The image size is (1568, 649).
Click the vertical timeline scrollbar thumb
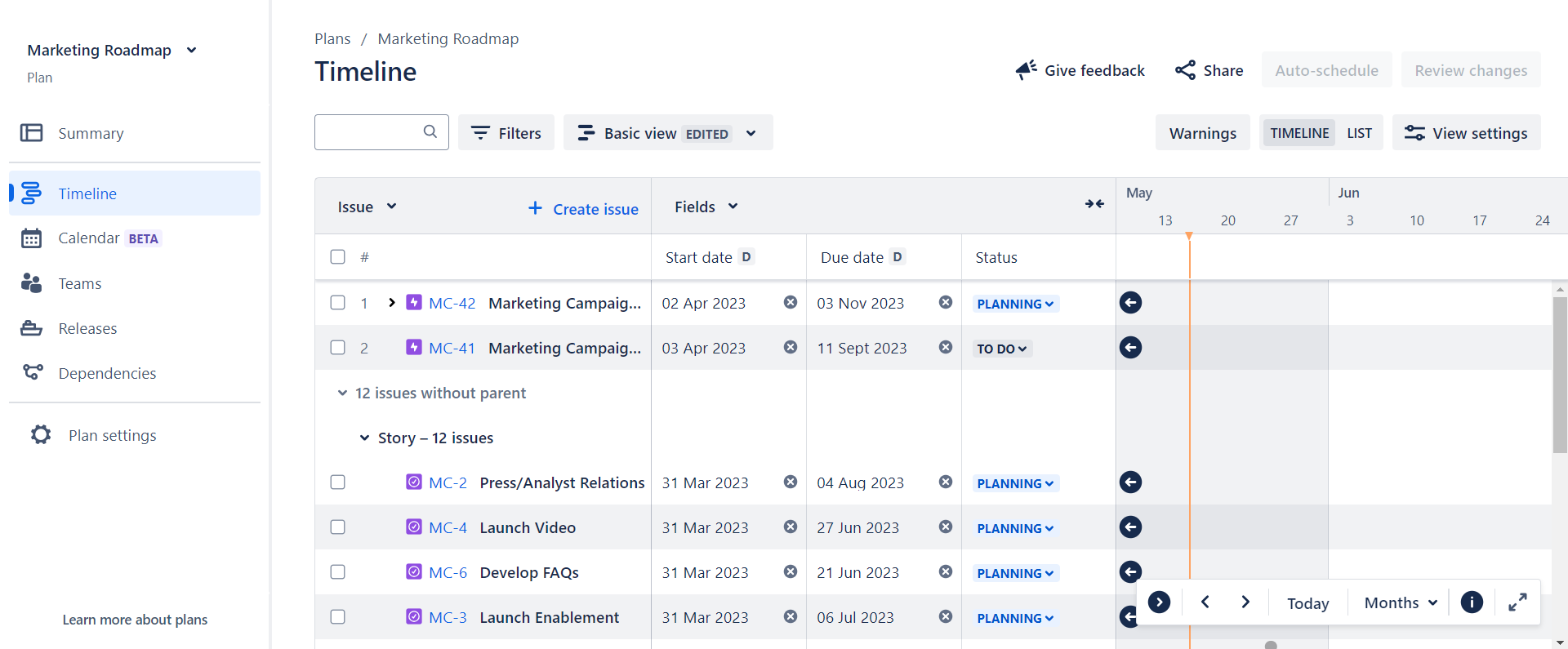coord(1560,374)
